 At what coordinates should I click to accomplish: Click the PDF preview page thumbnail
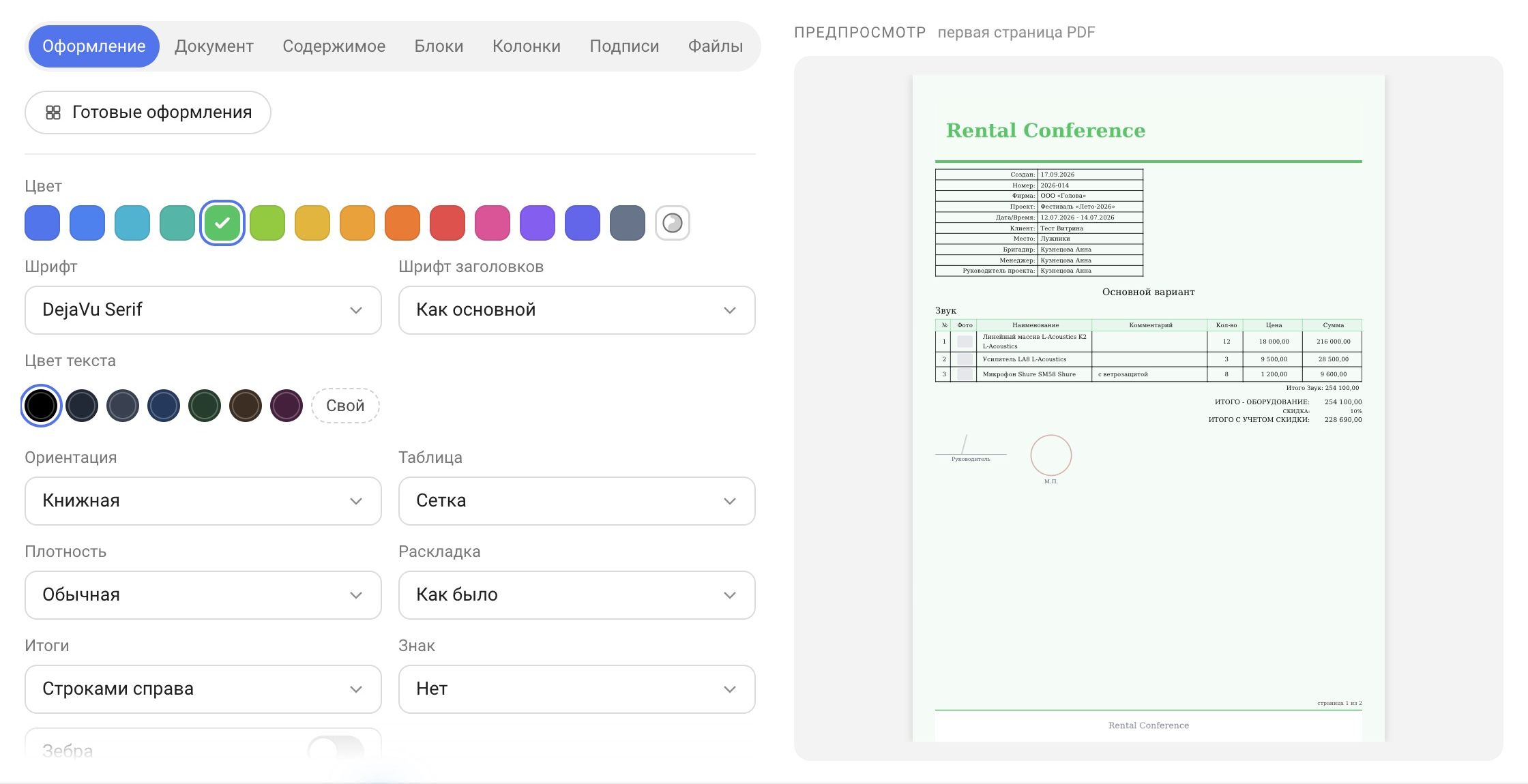coord(1149,408)
